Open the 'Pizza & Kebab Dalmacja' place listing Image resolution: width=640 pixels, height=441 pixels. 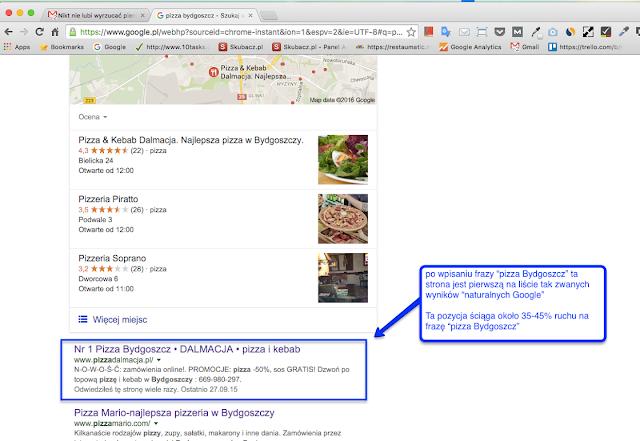pos(191,140)
